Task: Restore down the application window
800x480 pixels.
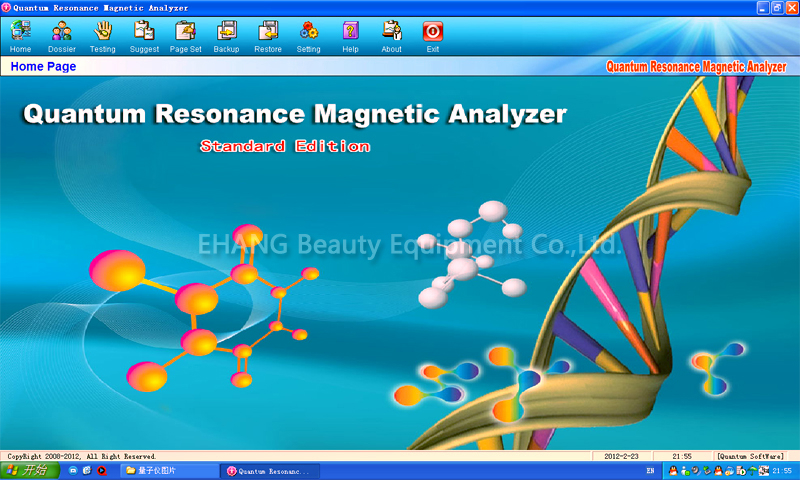Action: point(777,7)
